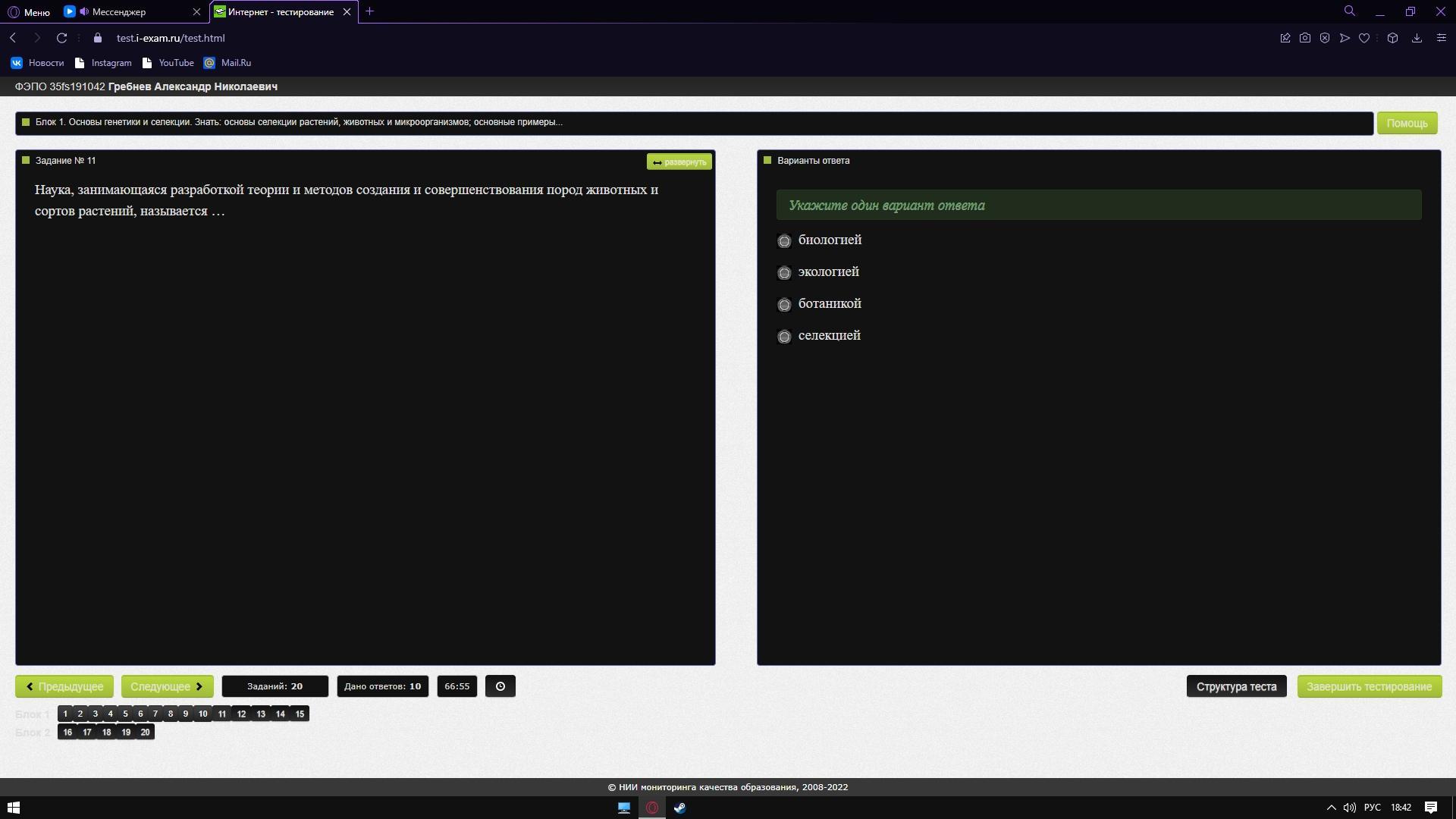Show hidden system tray icons

pyautogui.click(x=1331, y=808)
